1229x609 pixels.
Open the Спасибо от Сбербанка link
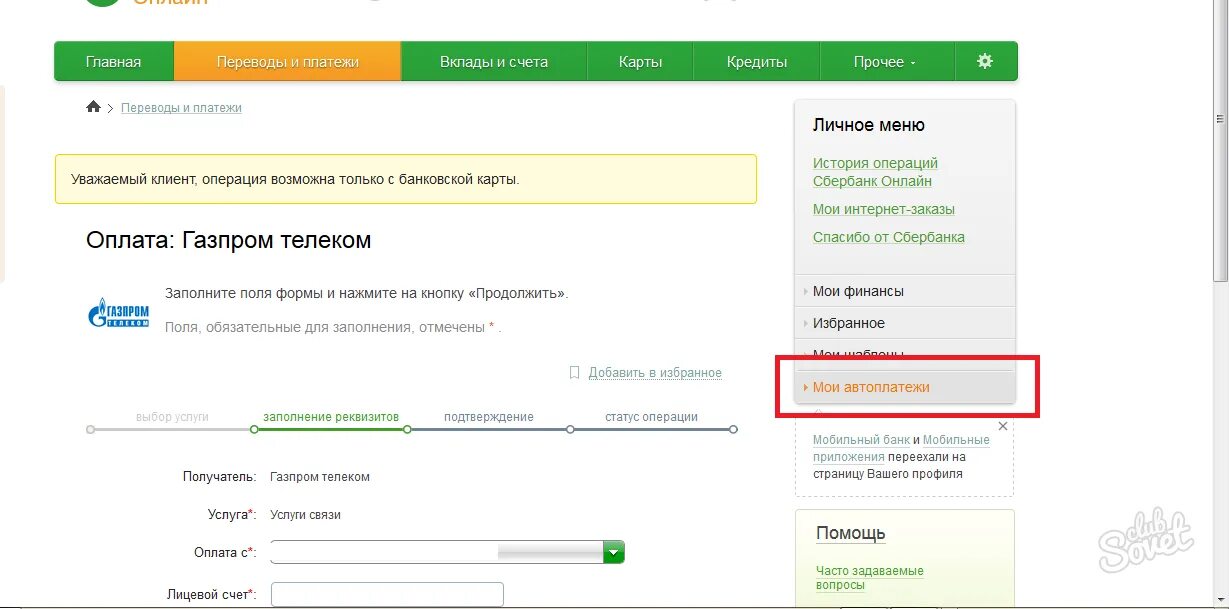click(x=889, y=237)
